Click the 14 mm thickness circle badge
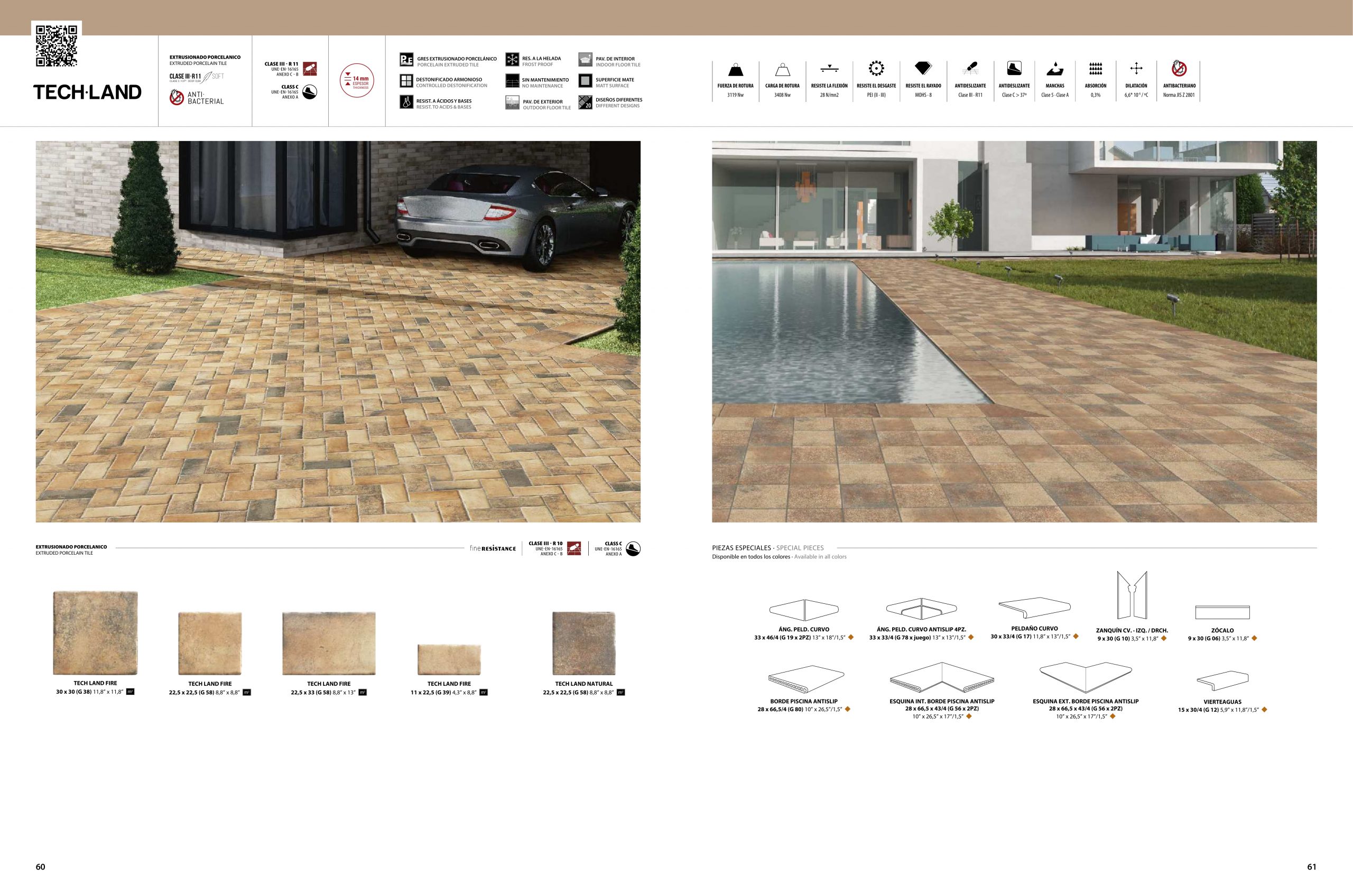The image size is (1353, 896). coord(357,81)
